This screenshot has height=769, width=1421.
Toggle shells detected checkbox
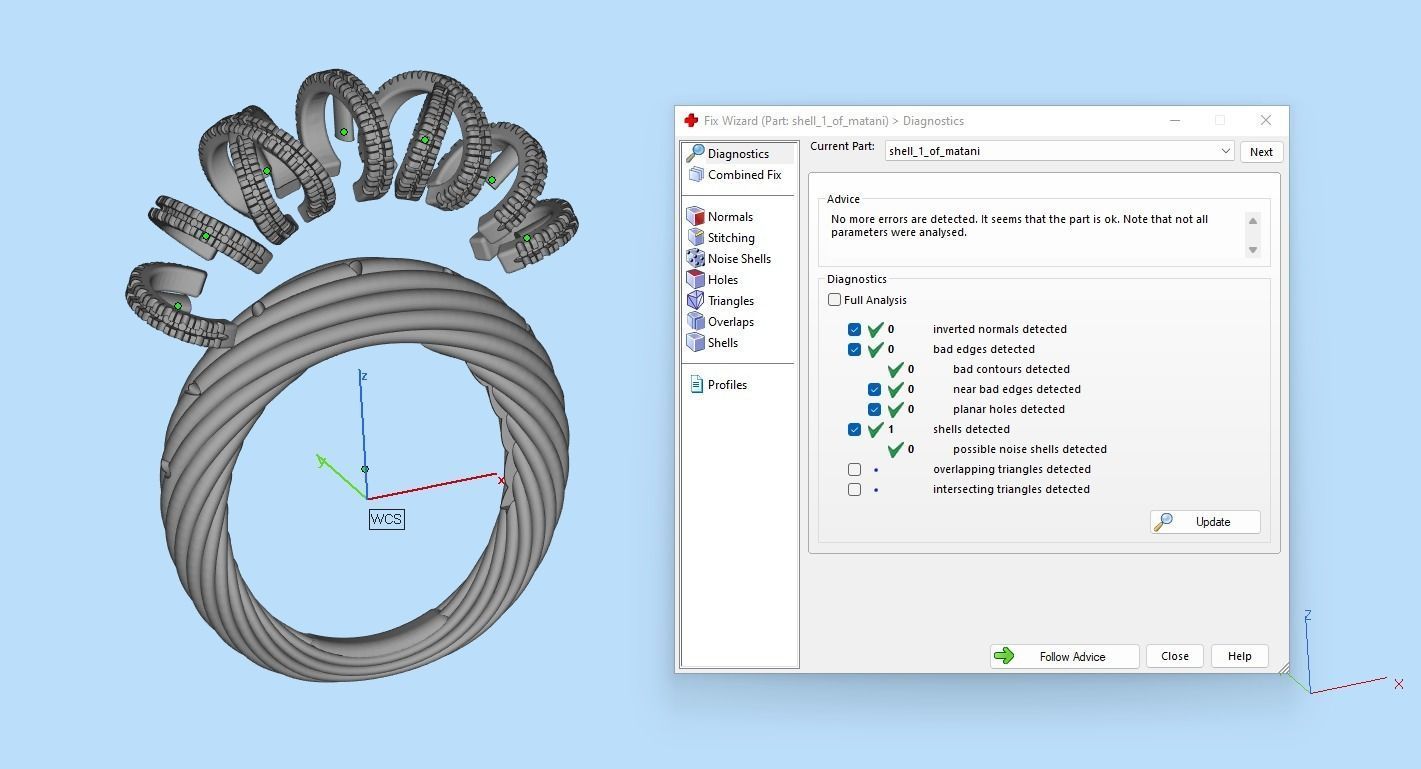tap(854, 429)
